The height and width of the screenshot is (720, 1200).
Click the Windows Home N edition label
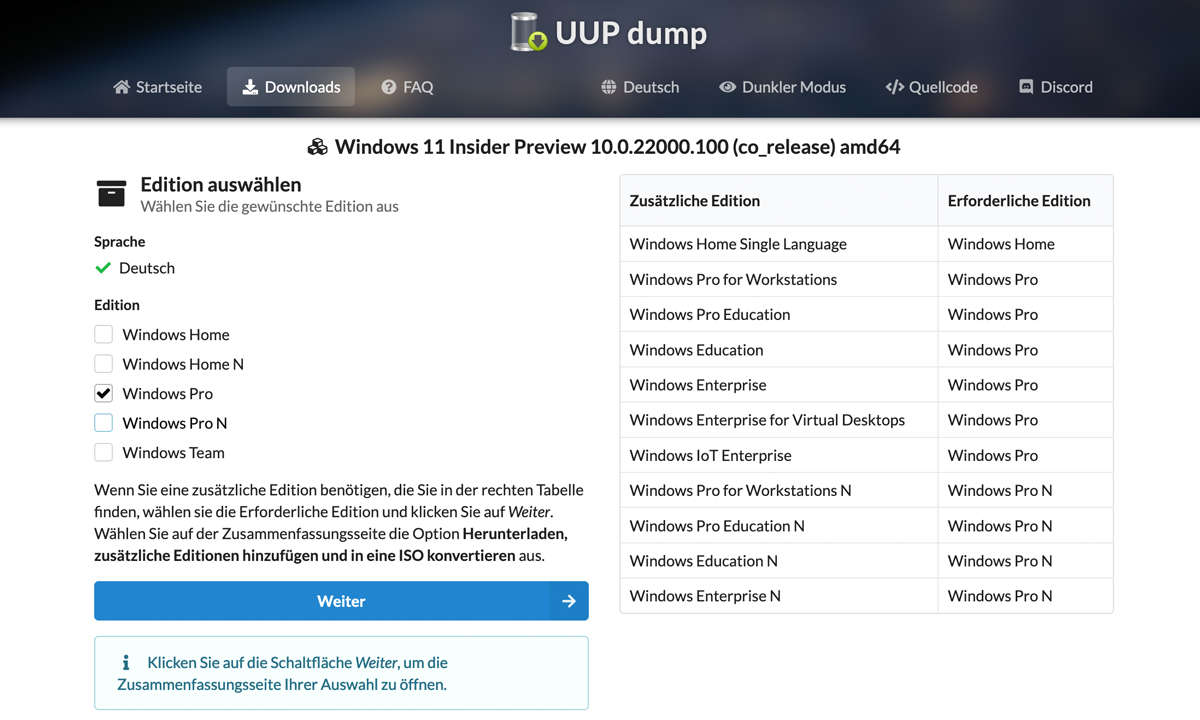[183, 364]
